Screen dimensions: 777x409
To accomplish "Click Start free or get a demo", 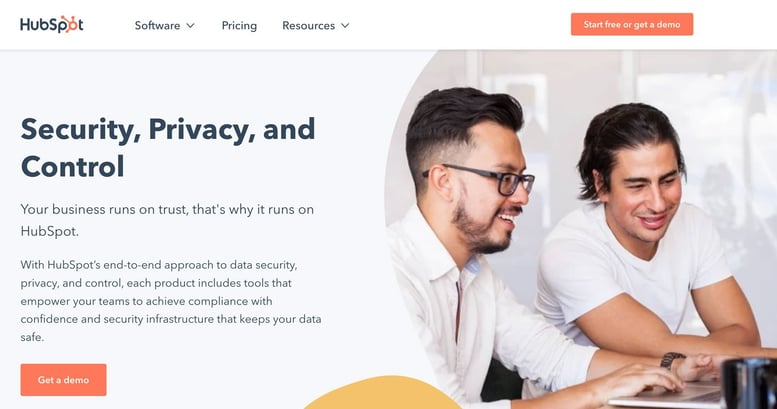I will click(x=632, y=24).
